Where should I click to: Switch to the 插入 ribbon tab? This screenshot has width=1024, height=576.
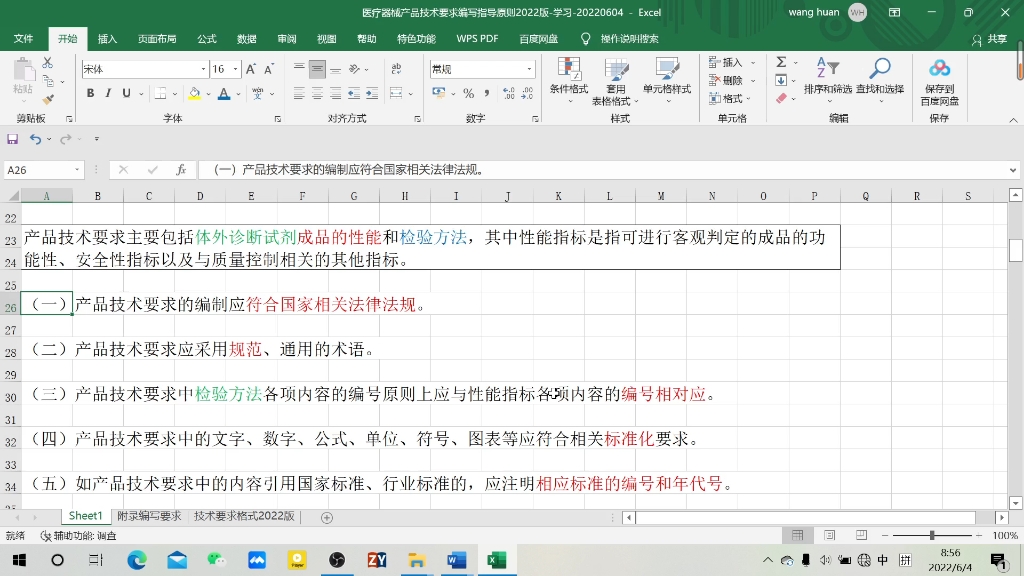[105, 38]
